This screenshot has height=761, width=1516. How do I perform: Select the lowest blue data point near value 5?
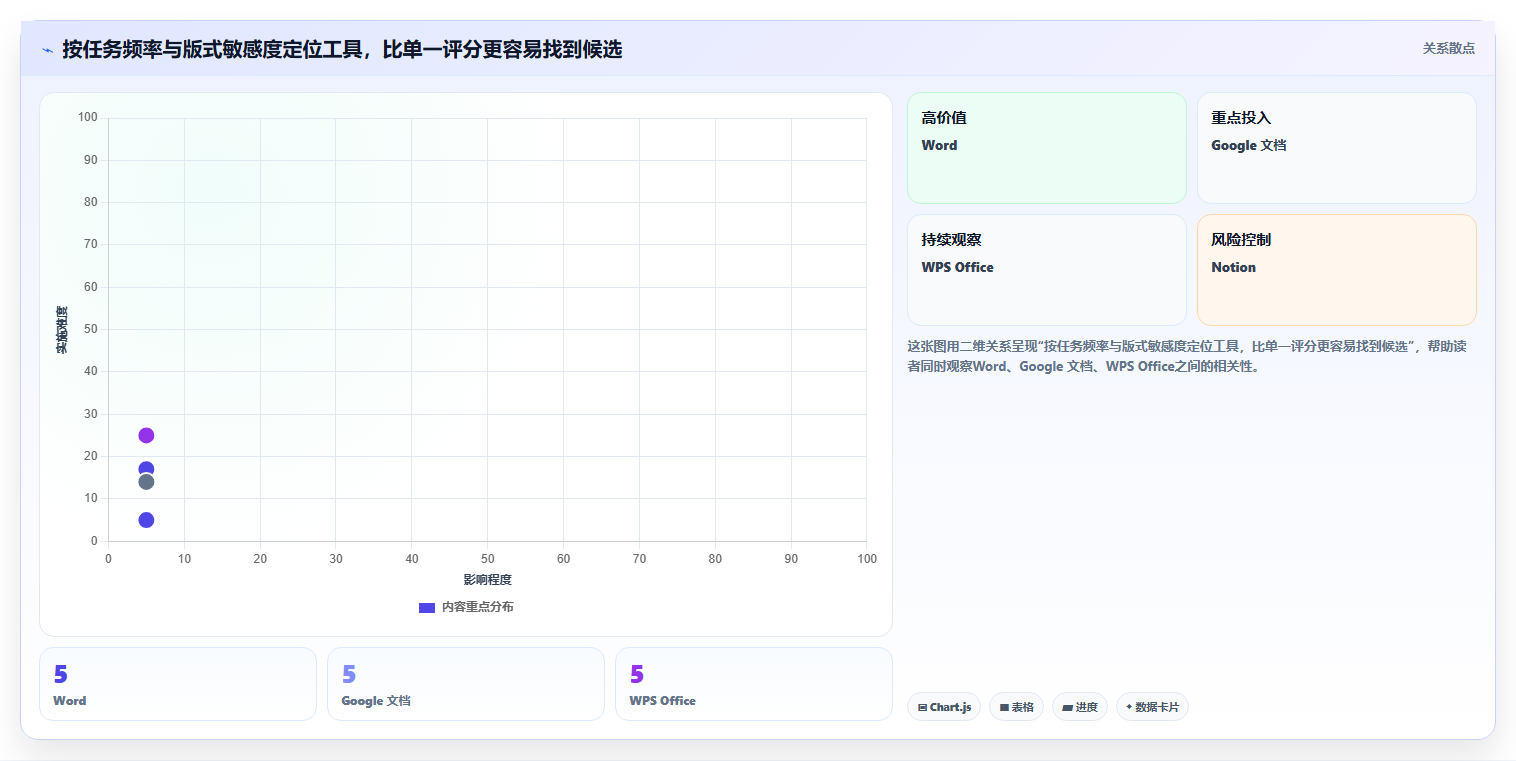146,520
